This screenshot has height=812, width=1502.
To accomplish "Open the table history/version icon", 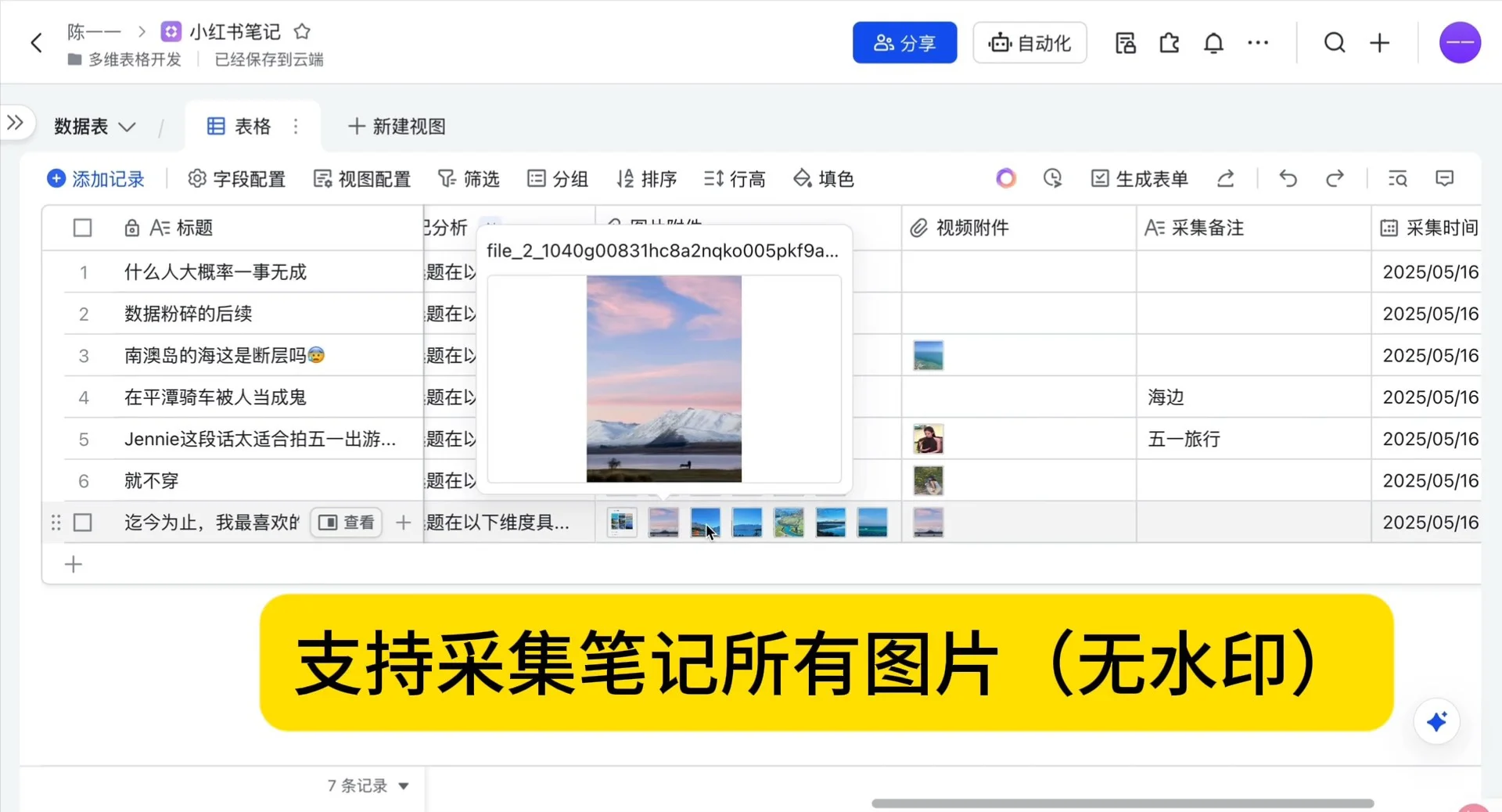I will click(1052, 178).
